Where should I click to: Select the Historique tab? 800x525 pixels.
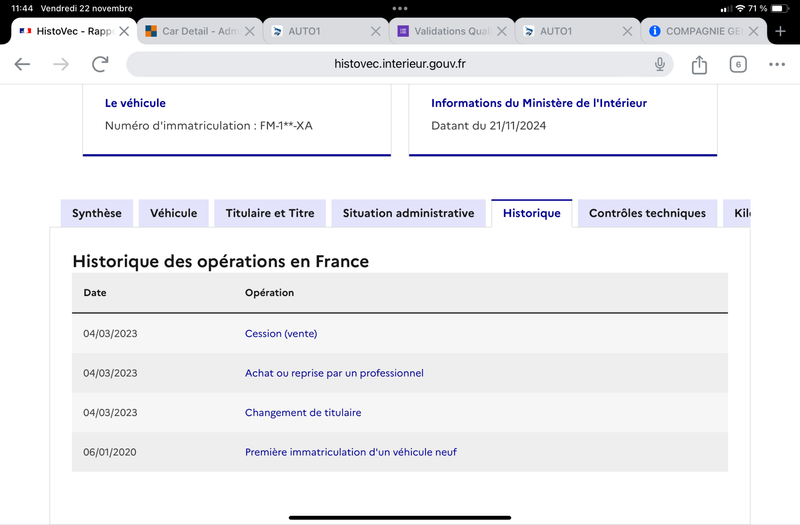532,213
